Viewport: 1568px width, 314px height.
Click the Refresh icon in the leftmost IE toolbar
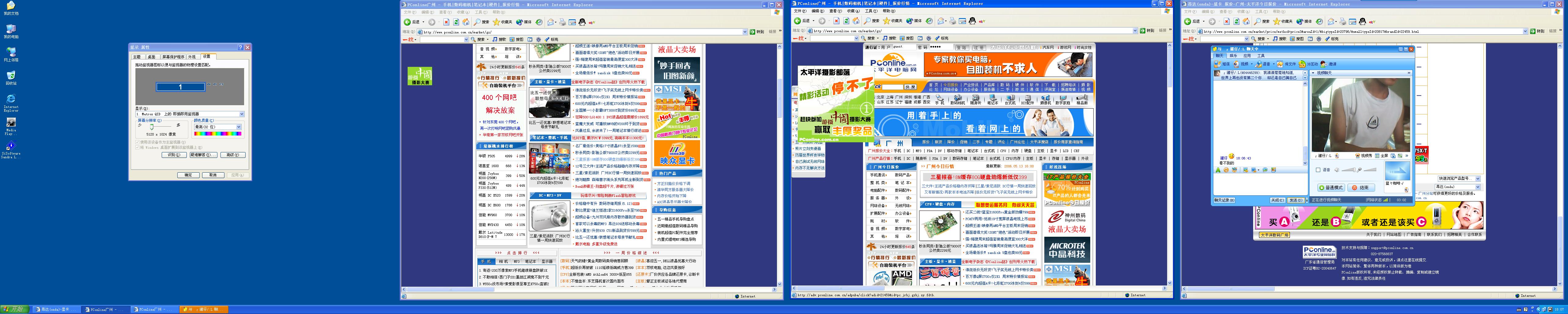pos(456,22)
